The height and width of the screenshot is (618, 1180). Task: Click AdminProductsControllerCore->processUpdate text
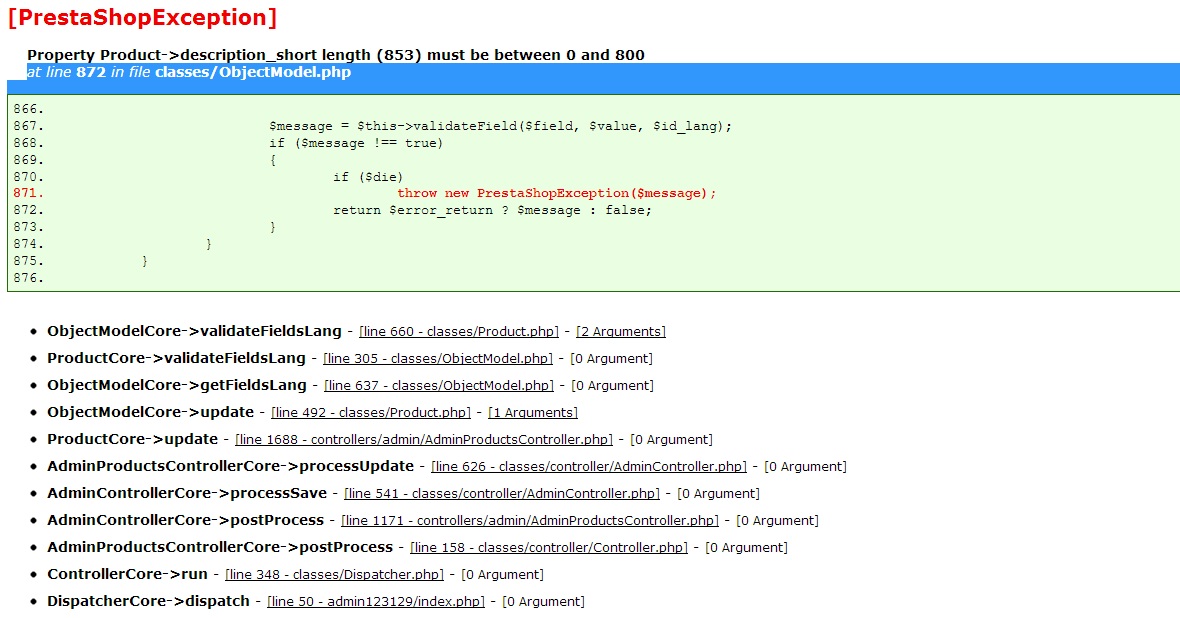[x=230, y=467]
